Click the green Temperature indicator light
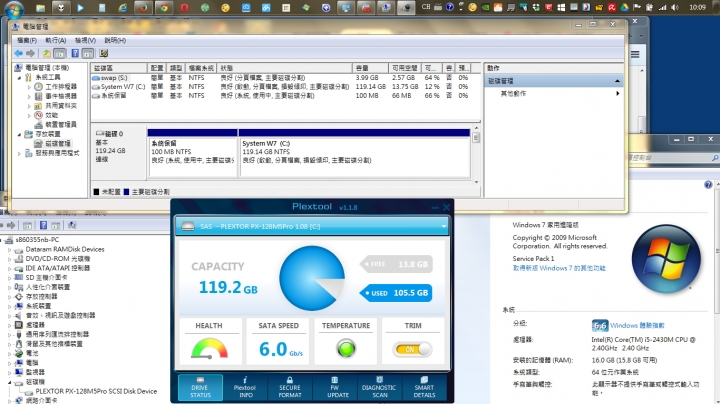This screenshot has height=404, width=720. click(346, 348)
